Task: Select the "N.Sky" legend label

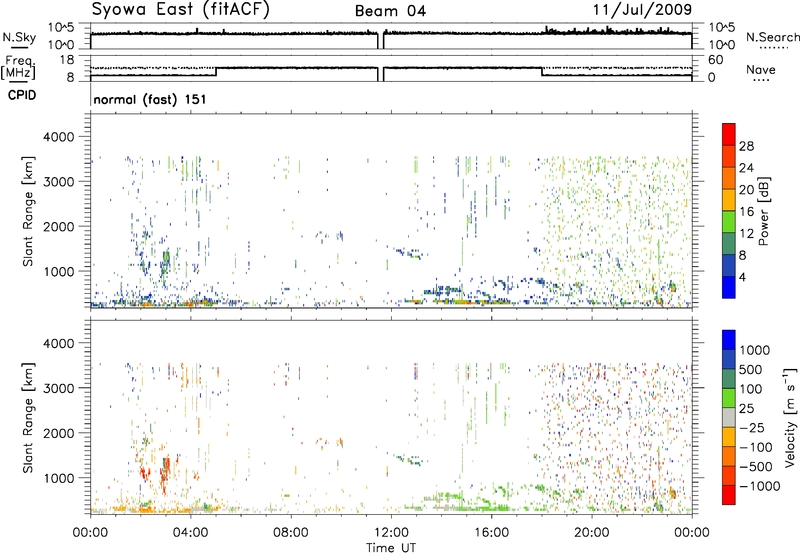Action: [x=19, y=37]
